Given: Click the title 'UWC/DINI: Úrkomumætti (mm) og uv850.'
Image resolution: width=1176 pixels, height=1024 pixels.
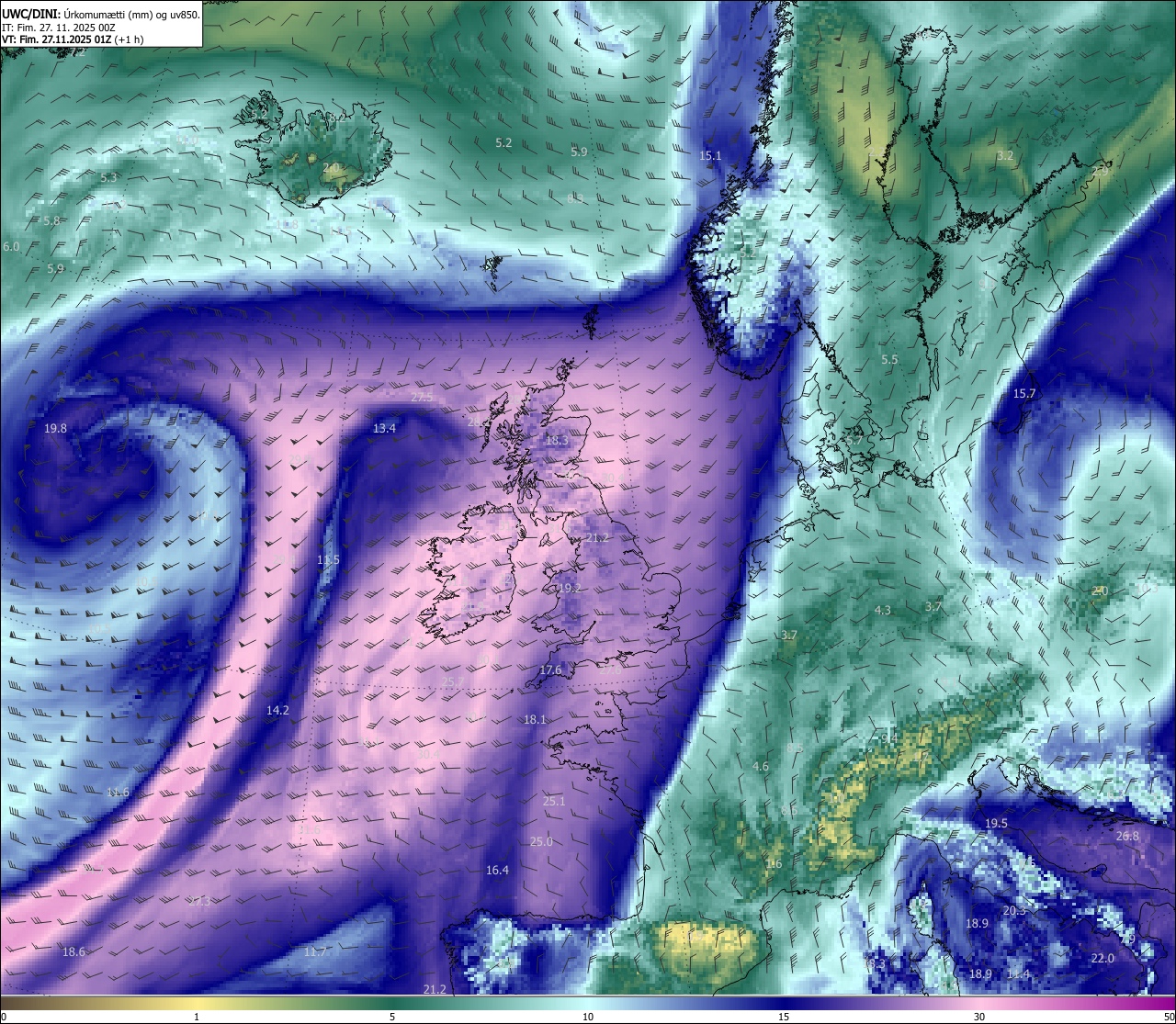Looking at the screenshot, I should click(101, 14).
